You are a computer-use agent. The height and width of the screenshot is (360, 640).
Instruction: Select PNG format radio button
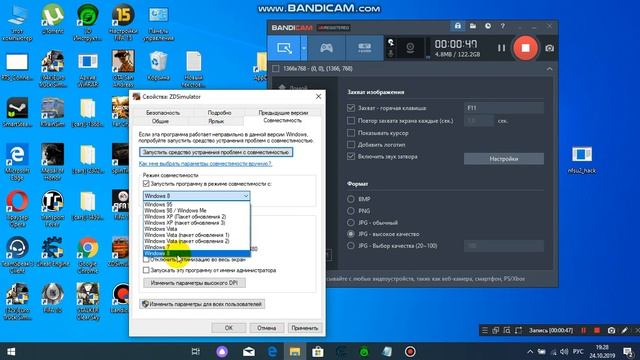(x=351, y=211)
